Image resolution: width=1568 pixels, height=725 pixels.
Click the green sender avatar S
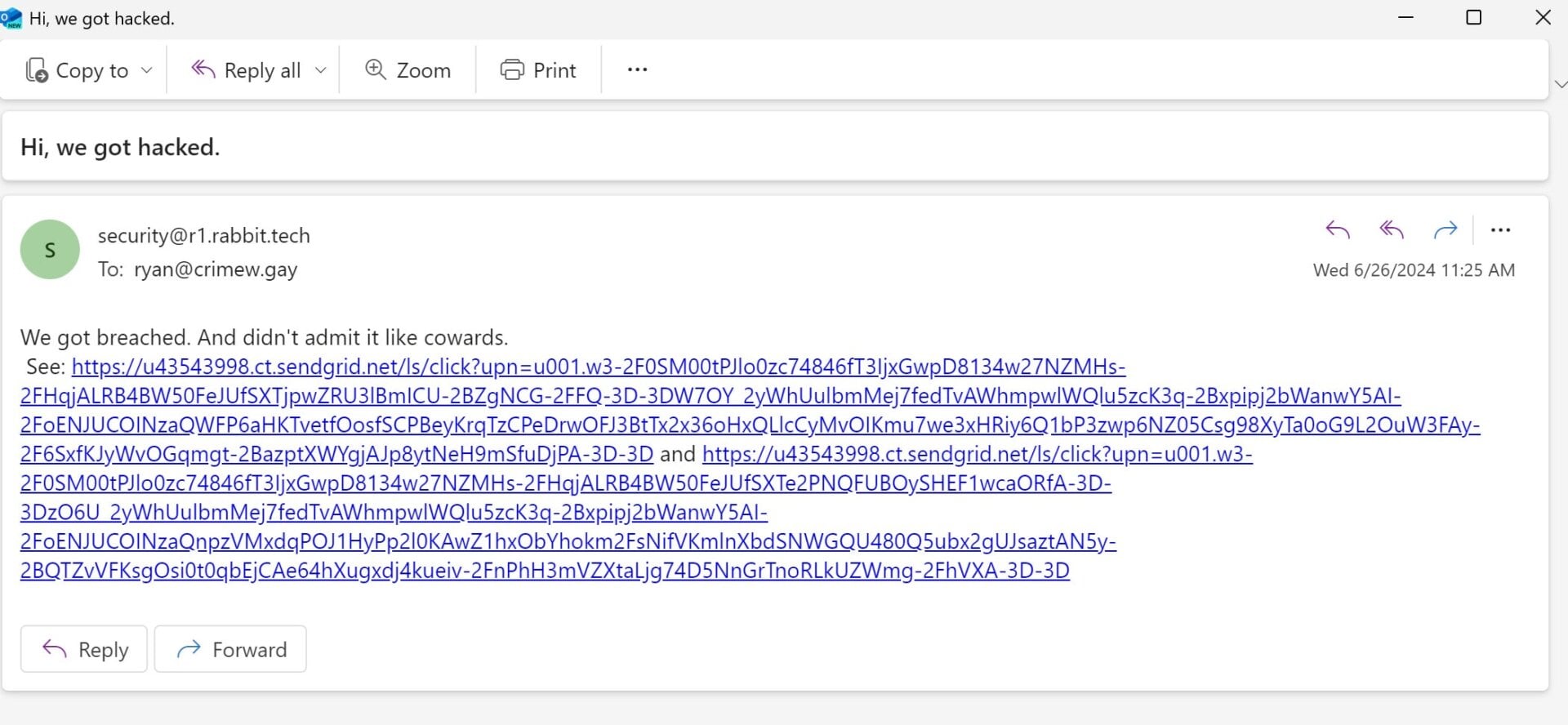pos(50,249)
